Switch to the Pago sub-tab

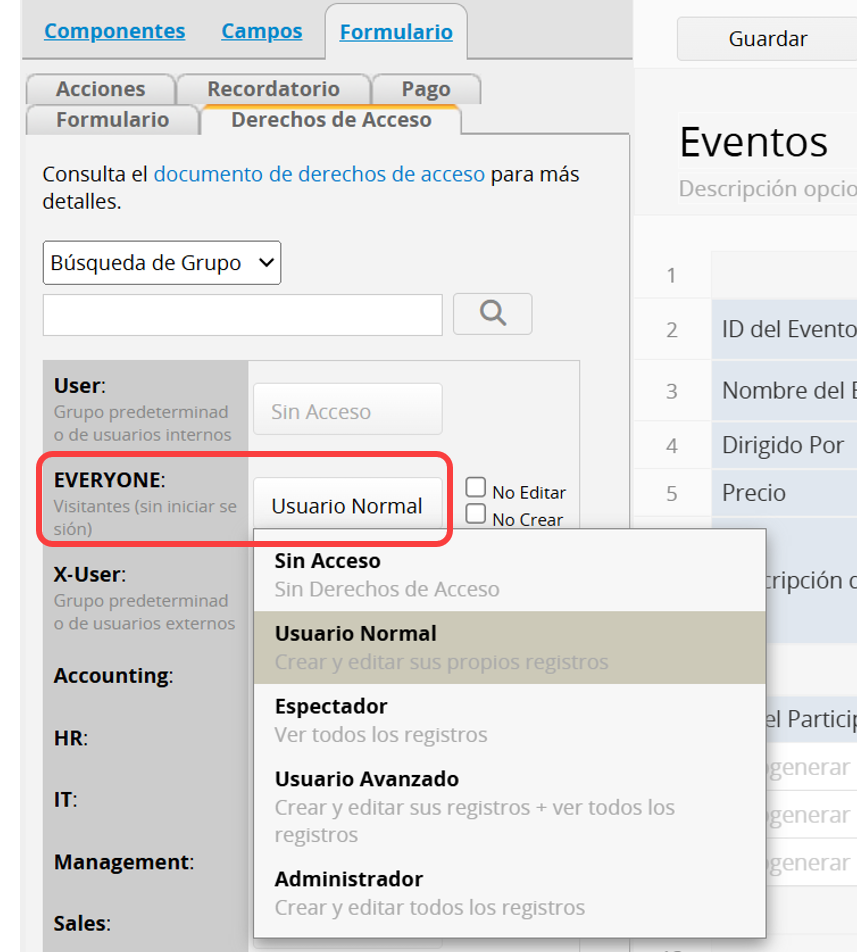pyautogui.click(x=425, y=89)
